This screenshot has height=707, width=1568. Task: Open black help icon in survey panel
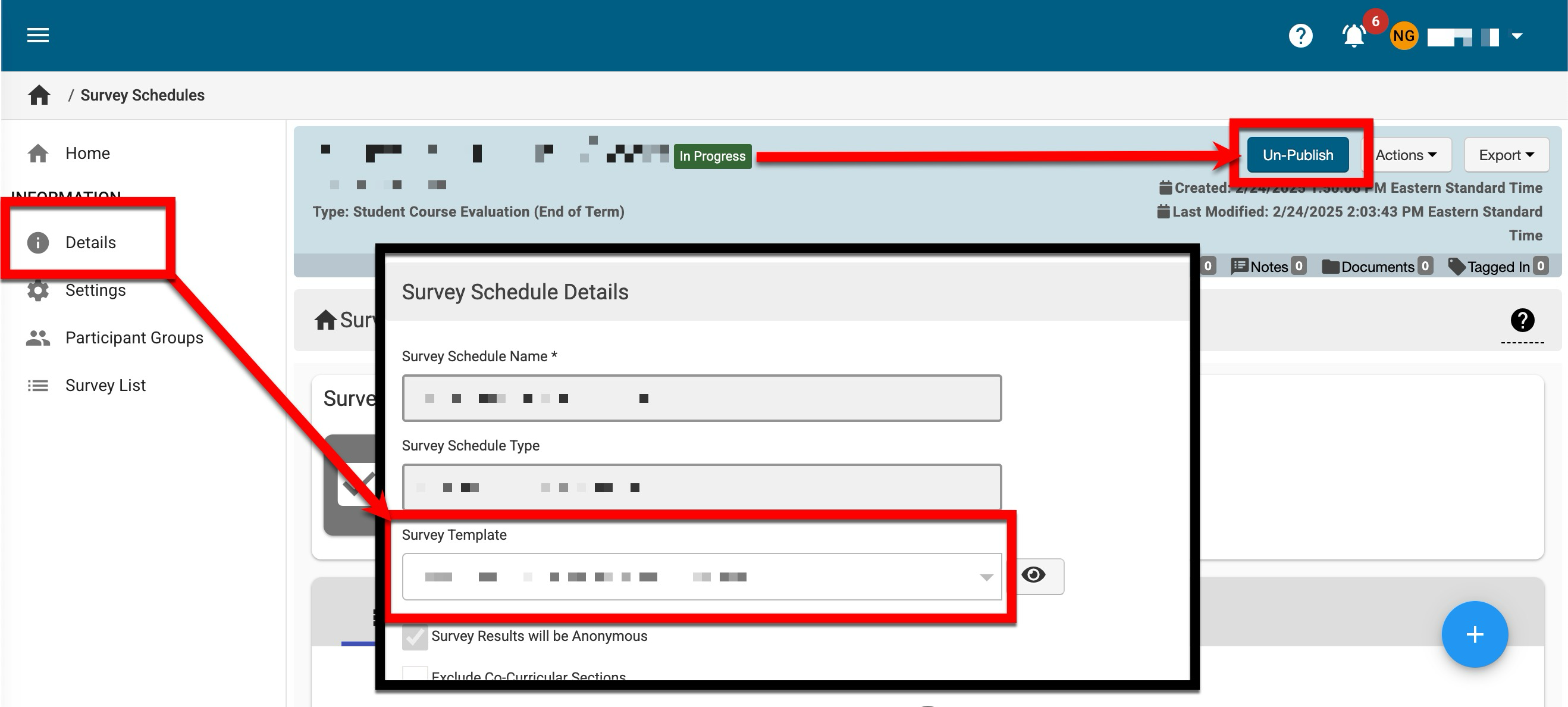[1522, 320]
